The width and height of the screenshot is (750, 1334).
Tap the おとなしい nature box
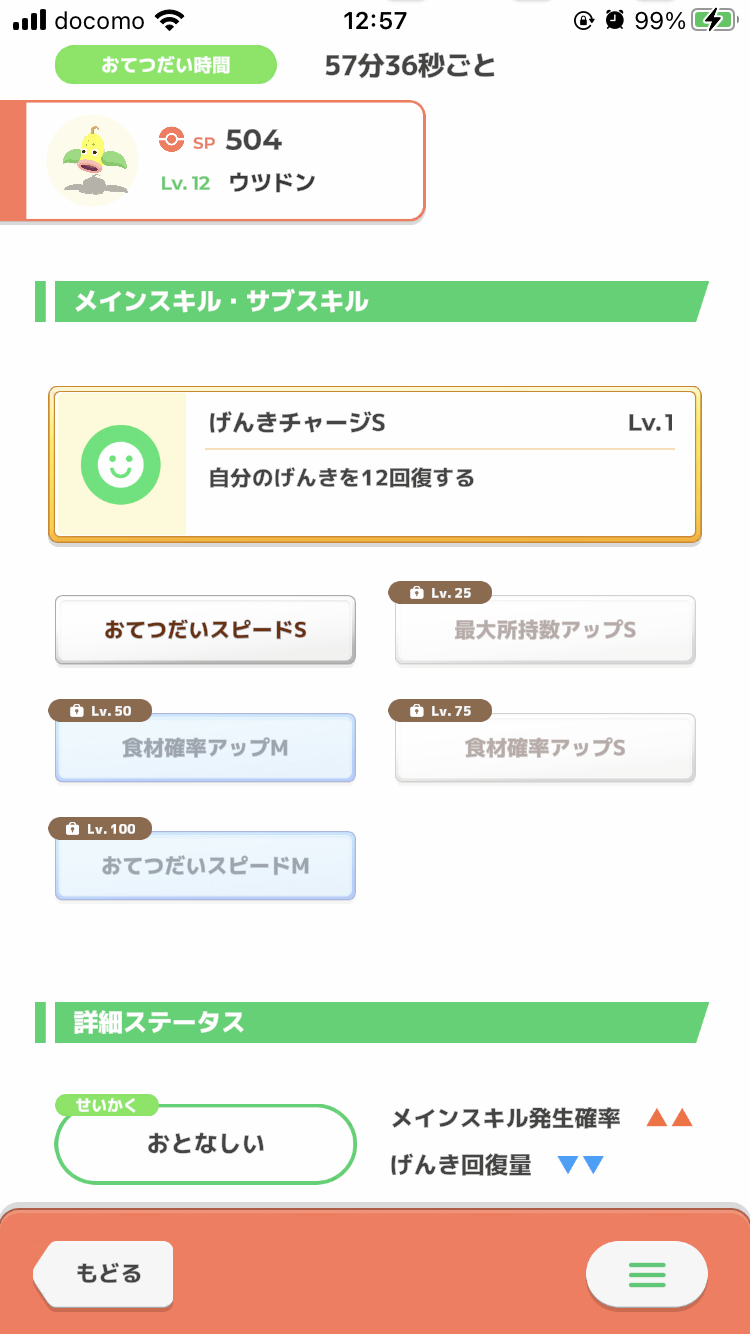[206, 1144]
